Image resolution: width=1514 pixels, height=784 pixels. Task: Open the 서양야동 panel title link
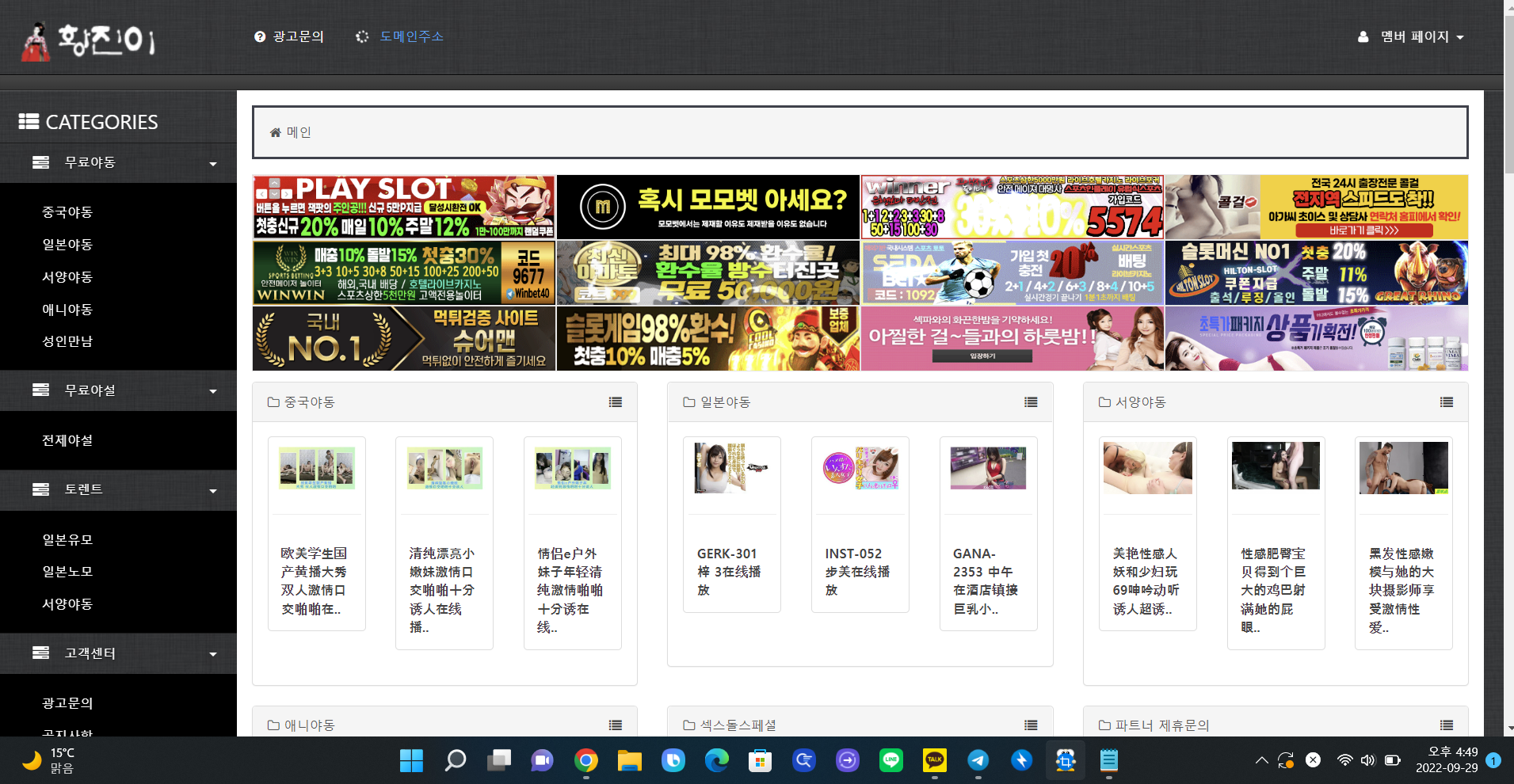(1140, 402)
